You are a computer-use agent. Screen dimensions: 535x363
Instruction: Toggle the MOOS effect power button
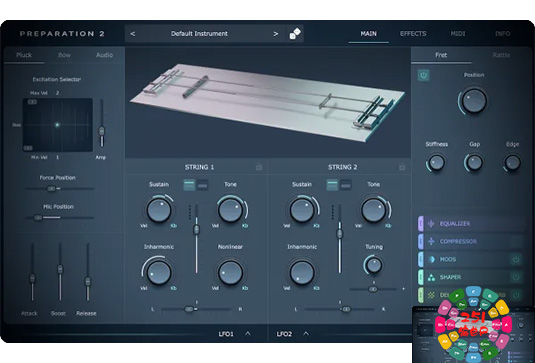[516, 259]
